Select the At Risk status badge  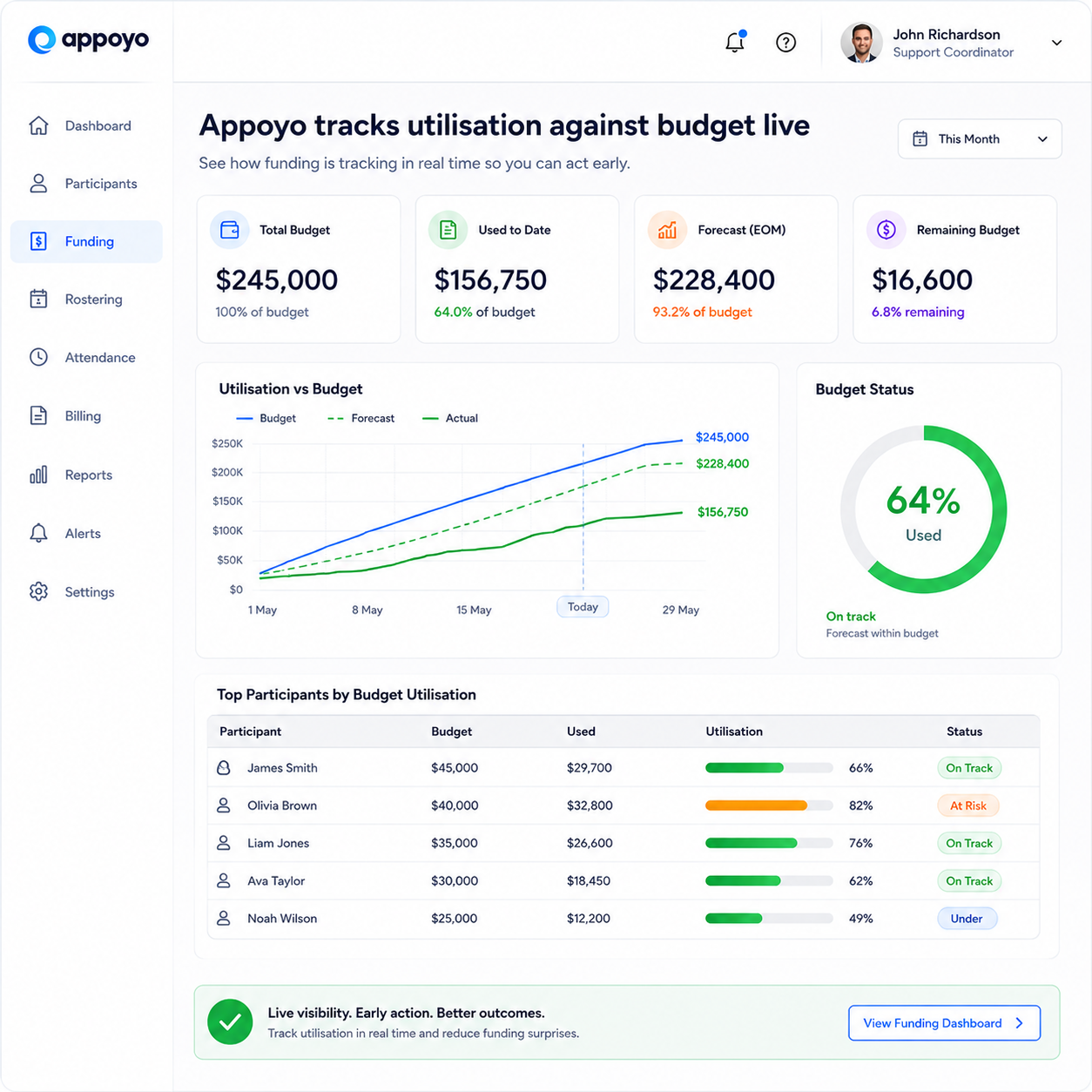[x=968, y=806]
